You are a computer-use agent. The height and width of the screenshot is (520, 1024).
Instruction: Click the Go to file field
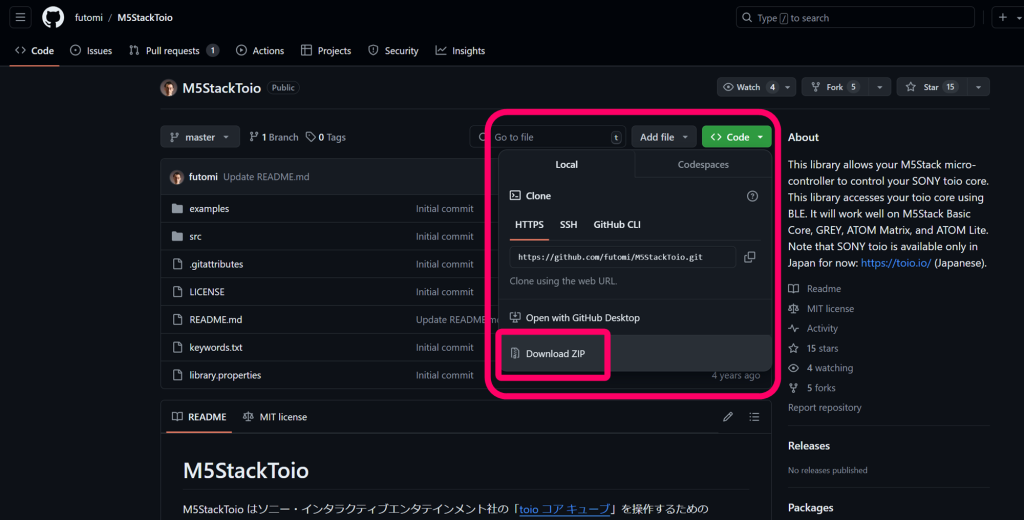547,137
